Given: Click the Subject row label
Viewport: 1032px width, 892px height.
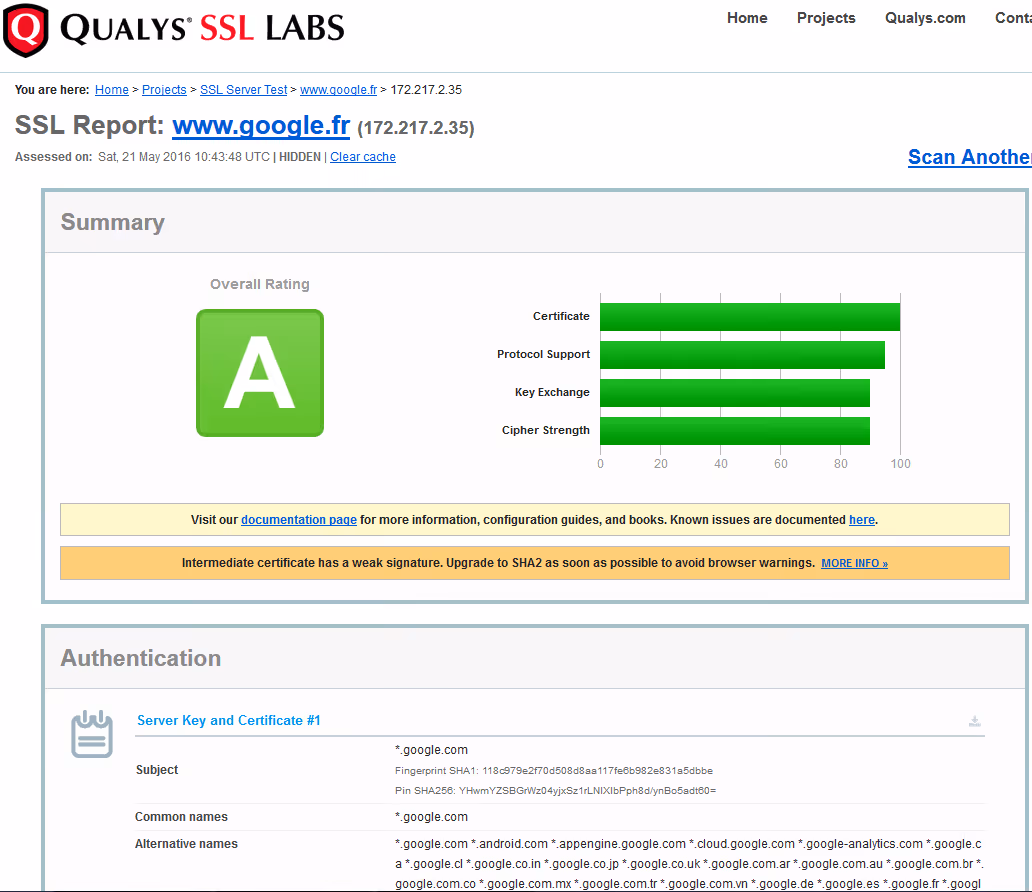Looking at the screenshot, I should (157, 770).
